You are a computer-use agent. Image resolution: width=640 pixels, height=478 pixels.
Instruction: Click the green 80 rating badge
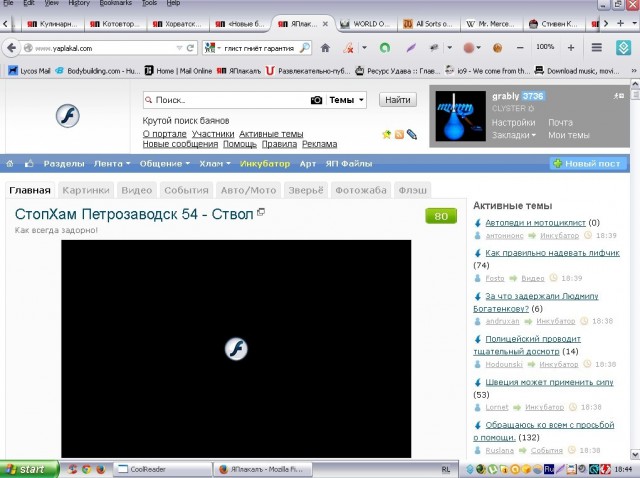[x=441, y=216]
